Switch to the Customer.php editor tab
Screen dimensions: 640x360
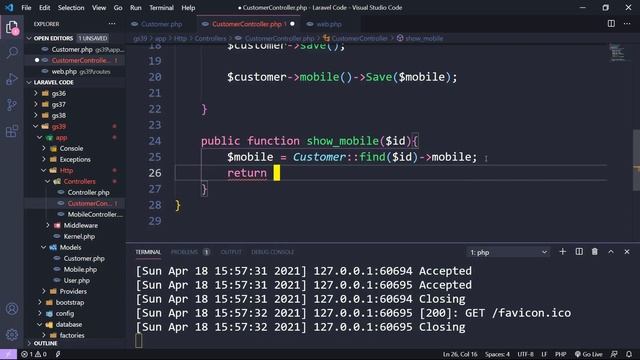(161, 24)
